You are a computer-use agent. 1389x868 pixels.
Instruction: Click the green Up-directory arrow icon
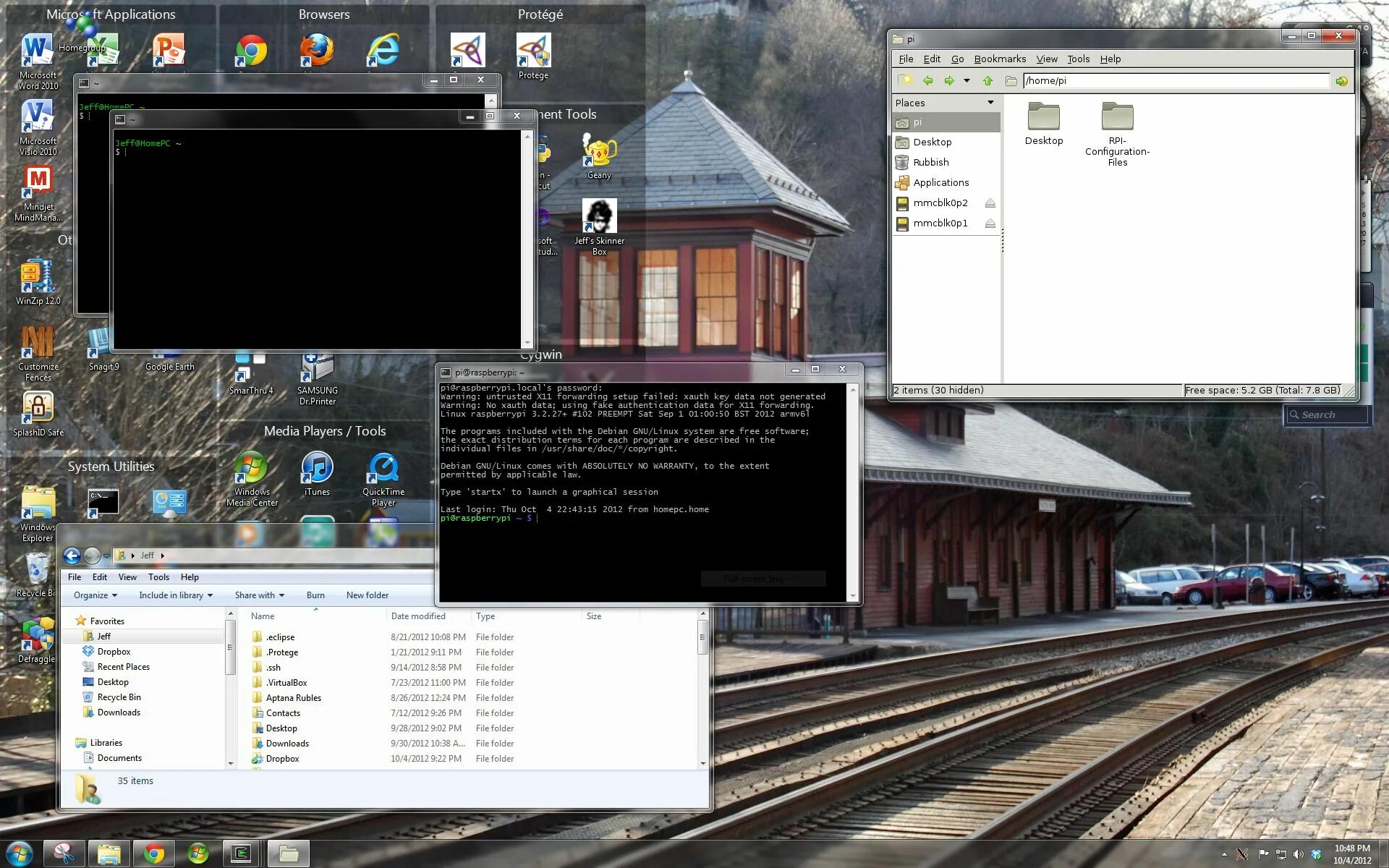click(x=987, y=81)
